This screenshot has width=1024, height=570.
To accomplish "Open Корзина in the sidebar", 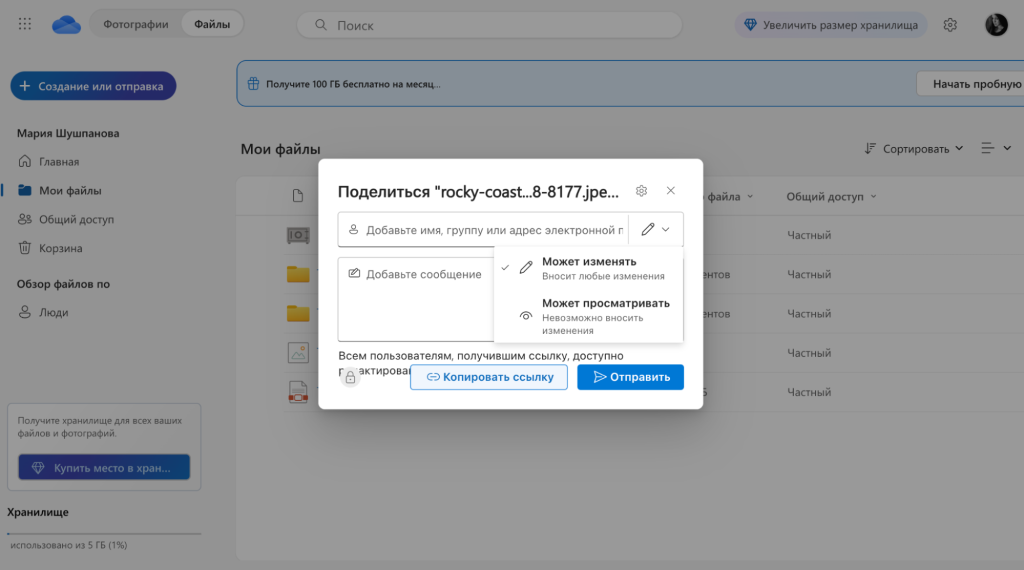I will (x=60, y=248).
